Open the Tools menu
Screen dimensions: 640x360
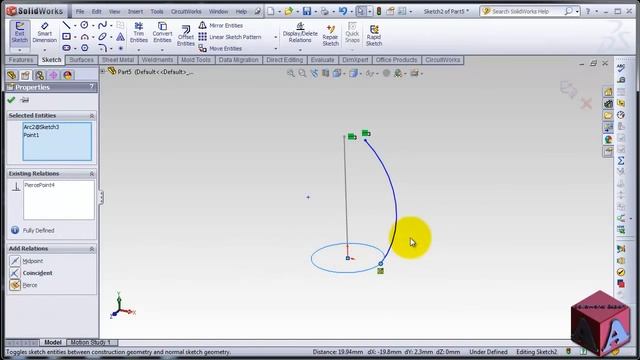coord(157,11)
